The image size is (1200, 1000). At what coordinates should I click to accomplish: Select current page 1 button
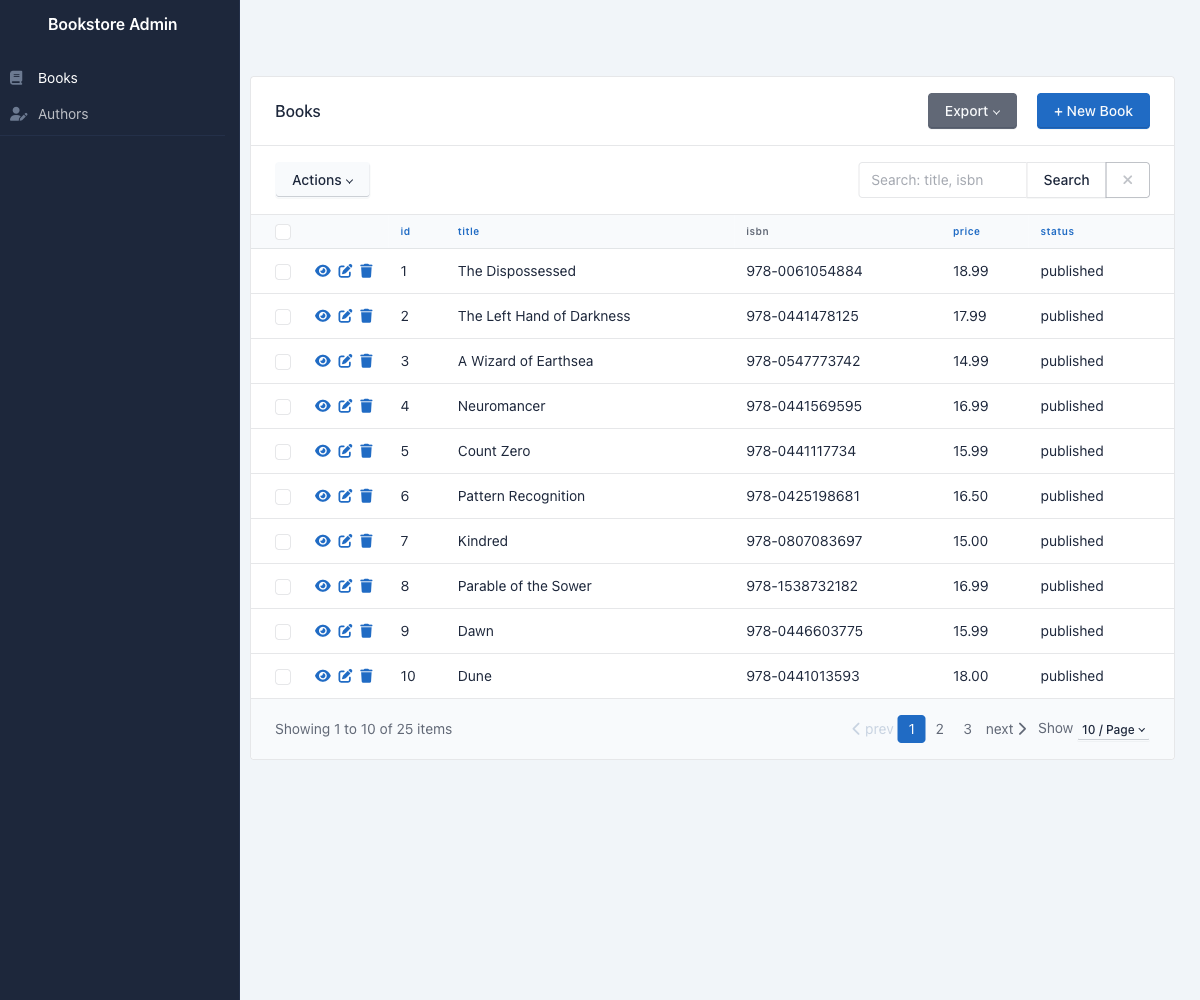[912, 729]
